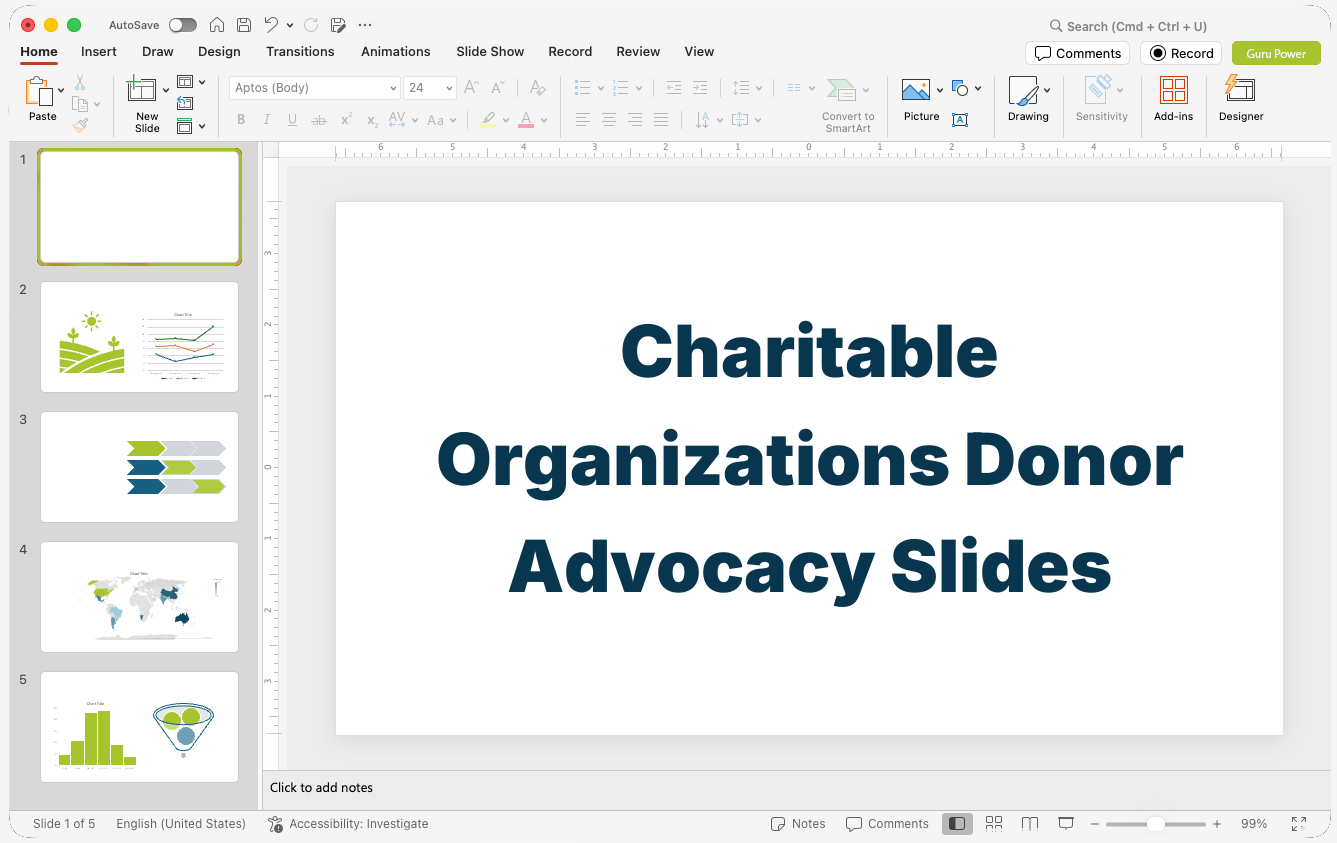The height and width of the screenshot is (843, 1337).
Task: Expand the Paste options arrow
Action: tap(61, 90)
